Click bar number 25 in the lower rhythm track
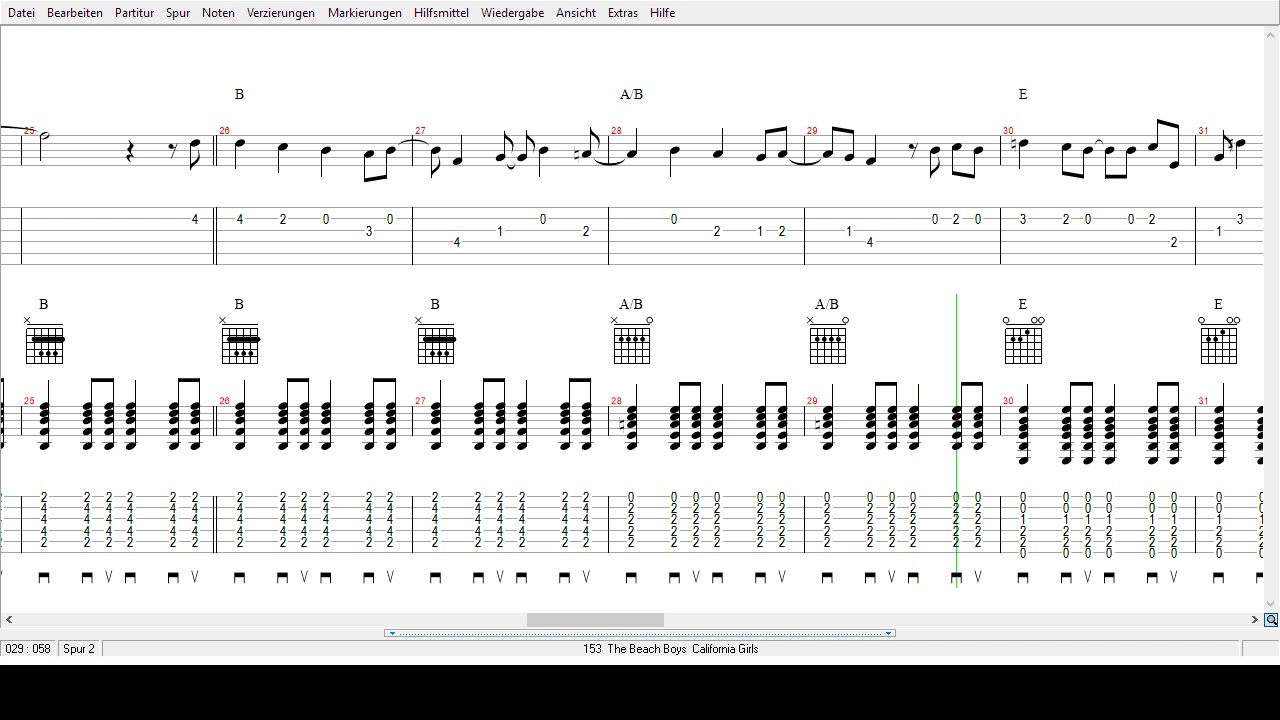 tap(29, 401)
